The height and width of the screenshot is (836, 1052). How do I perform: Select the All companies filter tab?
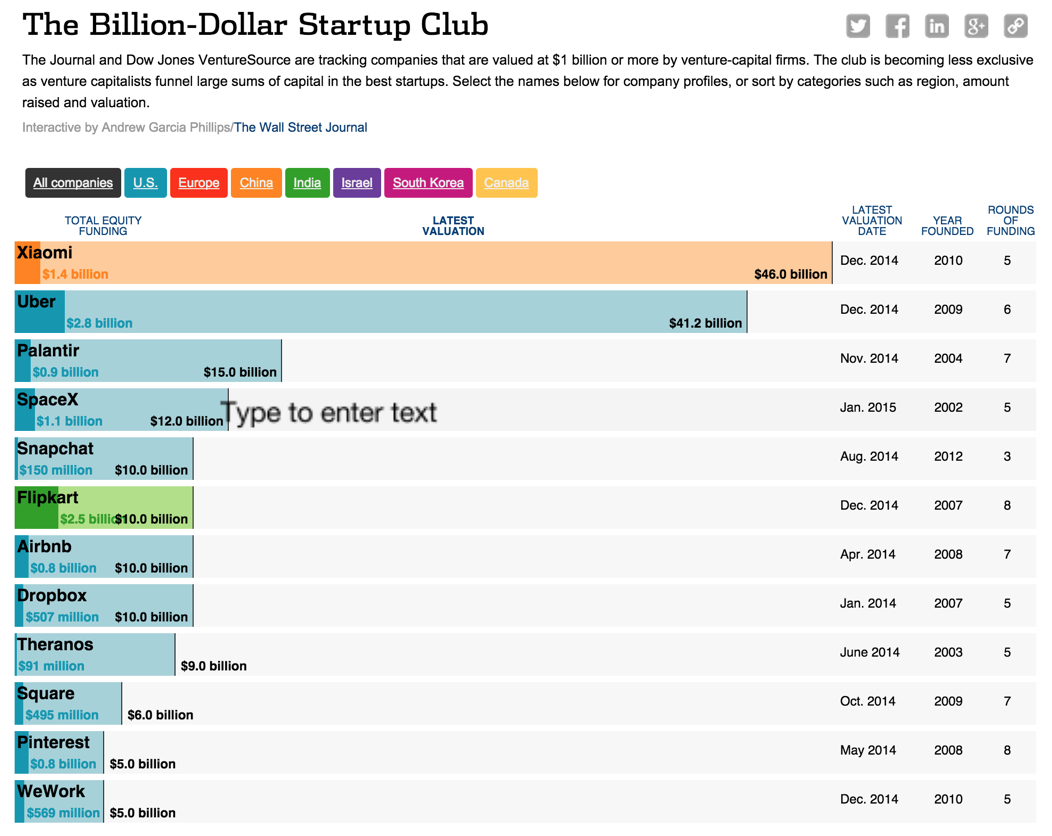pos(73,183)
